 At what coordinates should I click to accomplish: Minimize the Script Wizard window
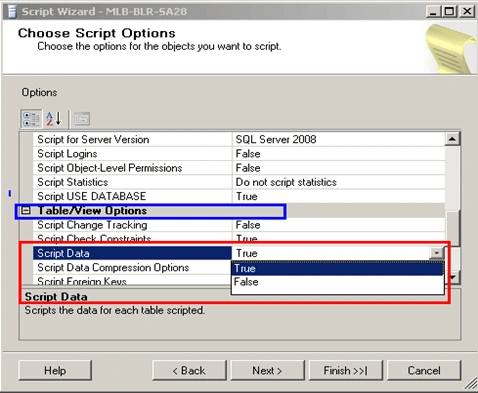(x=433, y=12)
